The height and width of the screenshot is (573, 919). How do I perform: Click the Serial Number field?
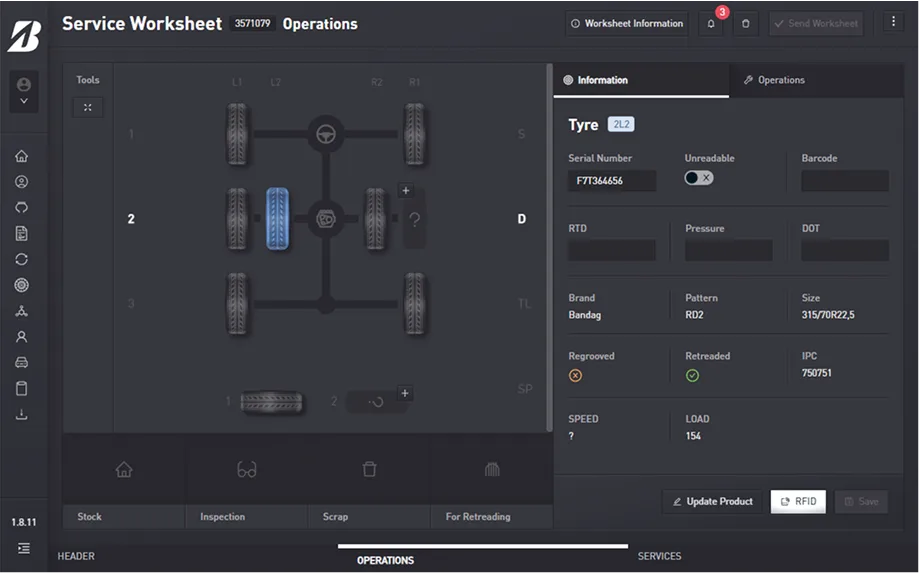(612, 180)
